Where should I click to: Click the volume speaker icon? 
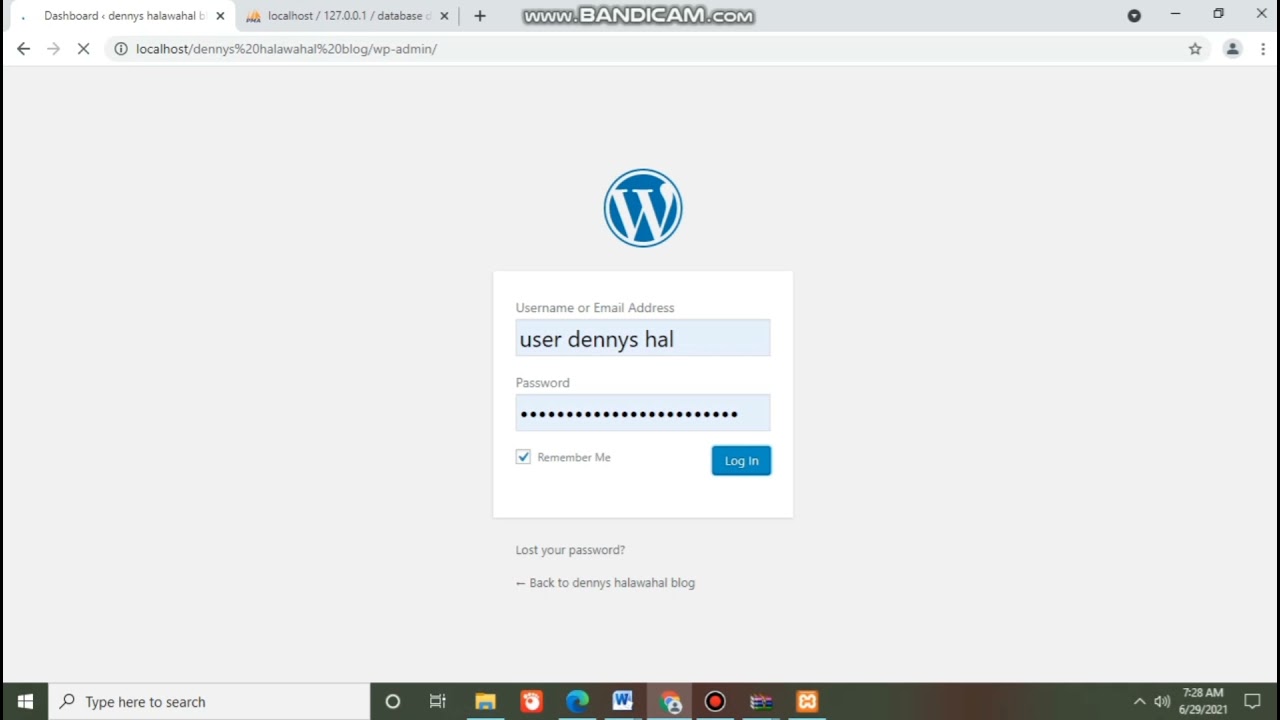pyautogui.click(x=1162, y=702)
